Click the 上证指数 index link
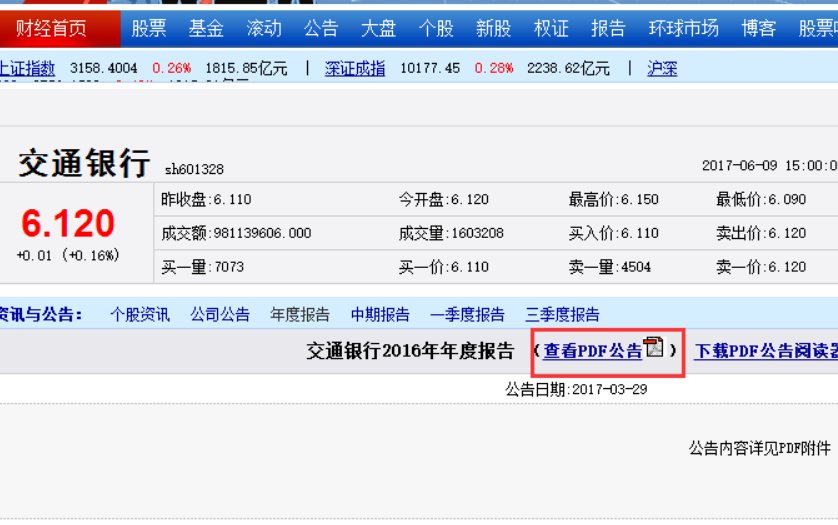 click(27, 68)
